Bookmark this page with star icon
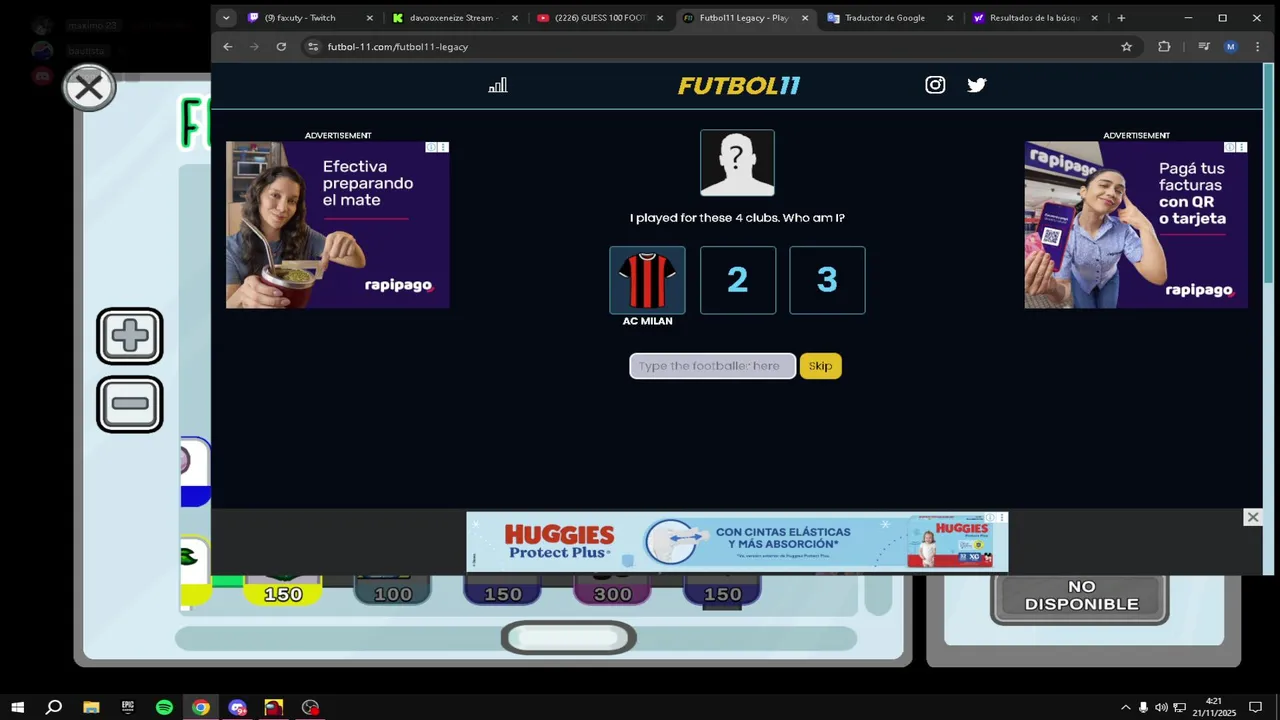The height and width of the screenshot is (720, 1280). click(1126, 47)
